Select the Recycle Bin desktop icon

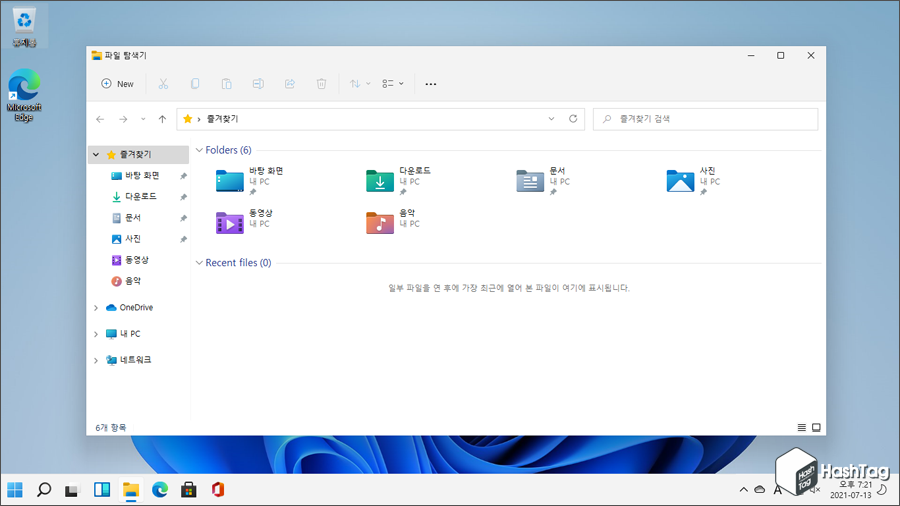(x=24, y=26)
